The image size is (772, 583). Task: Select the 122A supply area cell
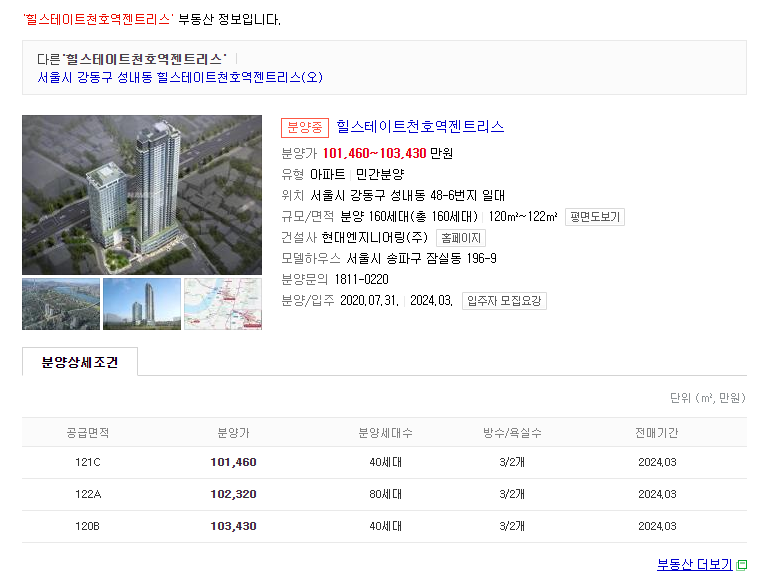(88, 494)
